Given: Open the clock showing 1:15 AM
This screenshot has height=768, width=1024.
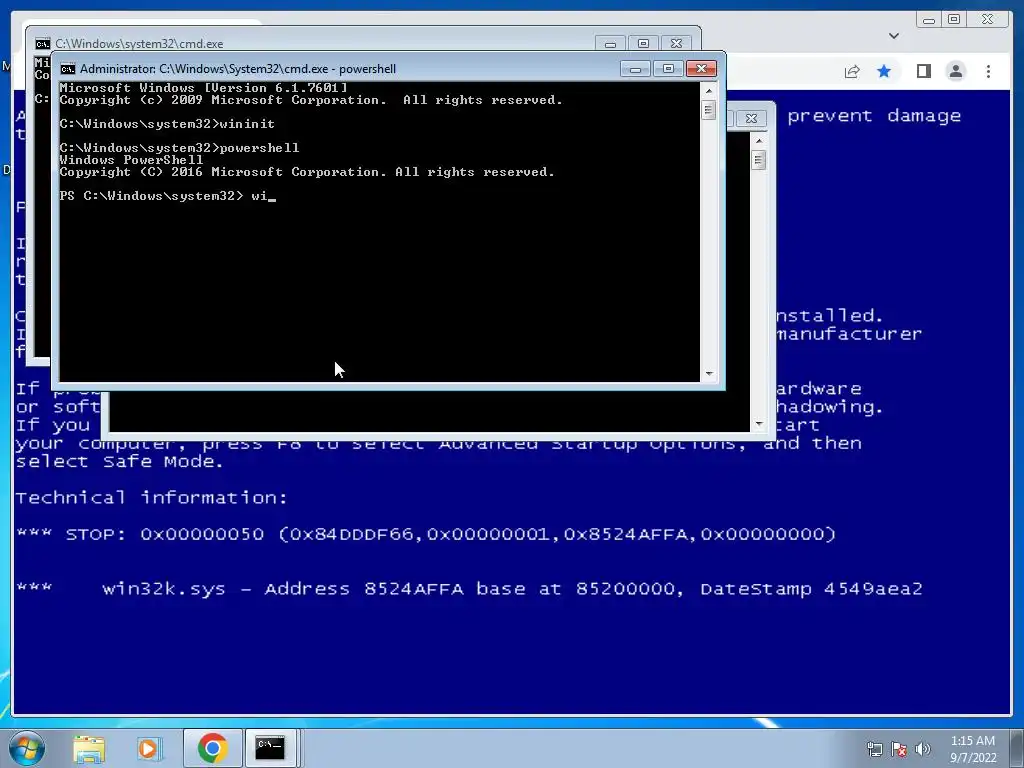Looking at the screenshot, I should 972,749.
